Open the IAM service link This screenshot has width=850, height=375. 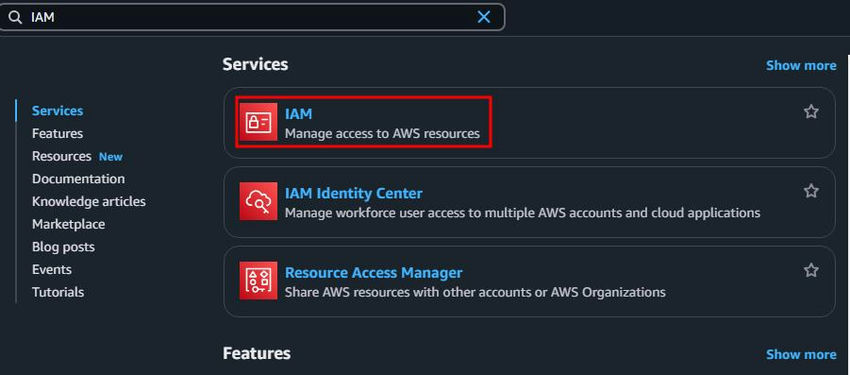click(298, 114)
